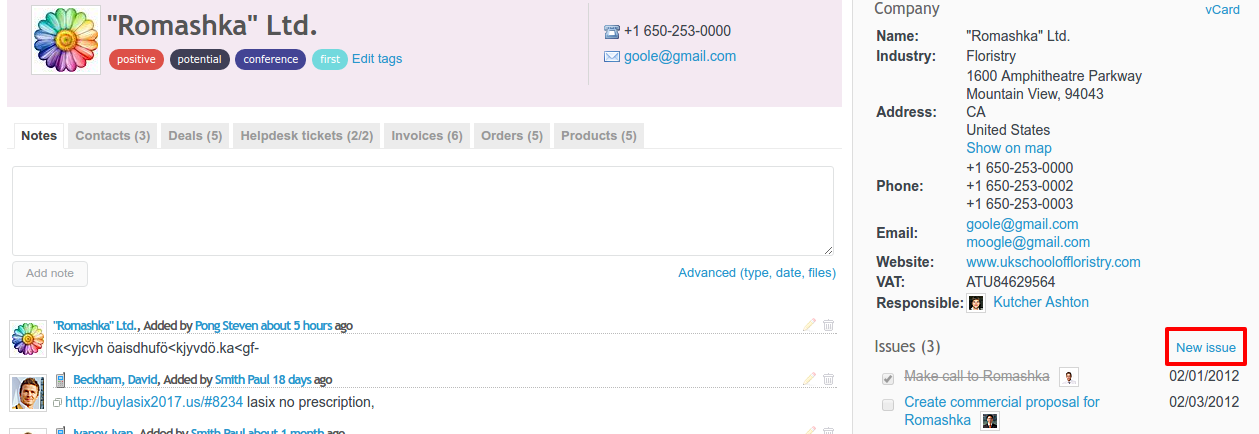Open the Contacts (3) tab
This screenshot has width=1259, height=434.
point(113,136)
